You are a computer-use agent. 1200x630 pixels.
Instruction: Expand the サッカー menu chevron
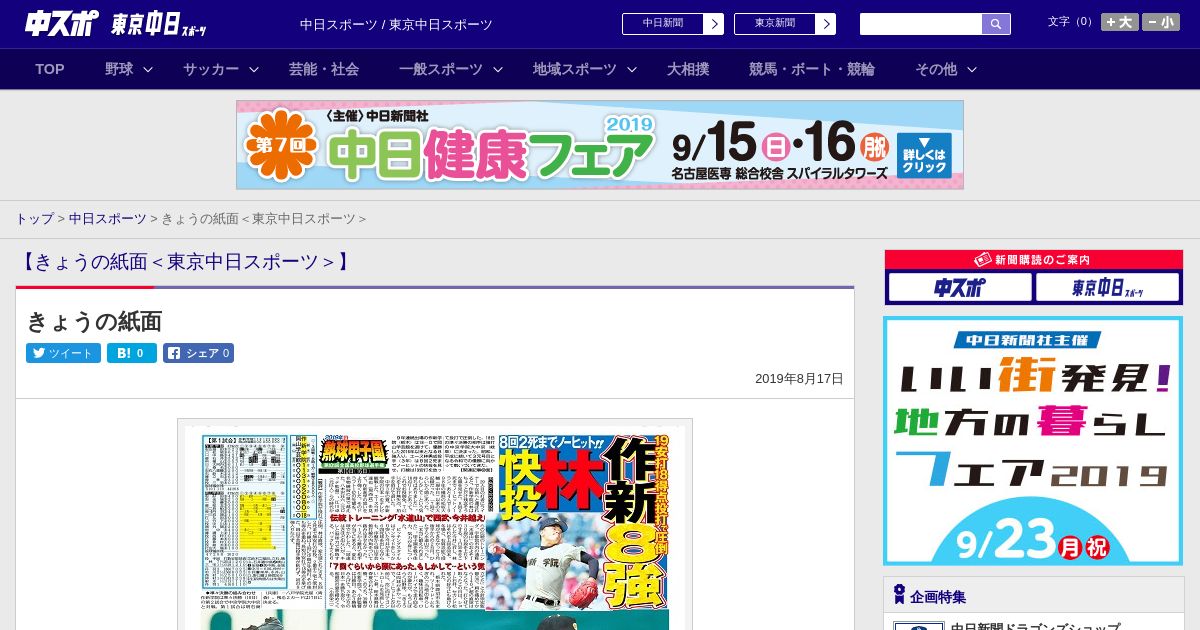point(254,70)
